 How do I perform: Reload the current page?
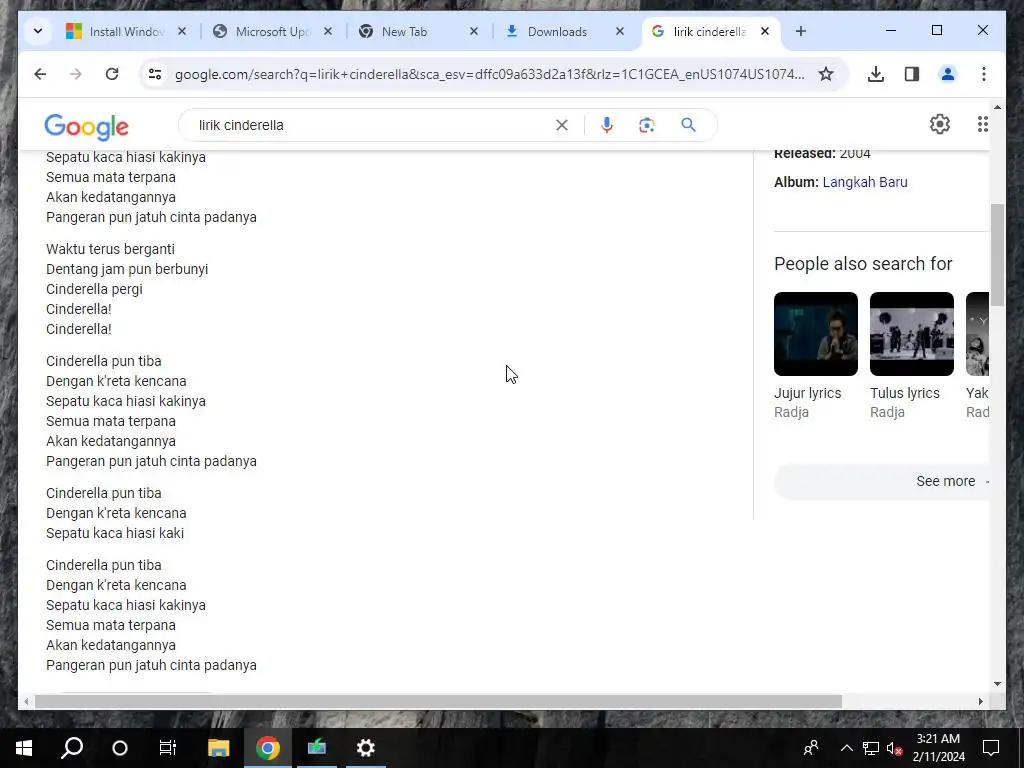[x=112, y=74]
